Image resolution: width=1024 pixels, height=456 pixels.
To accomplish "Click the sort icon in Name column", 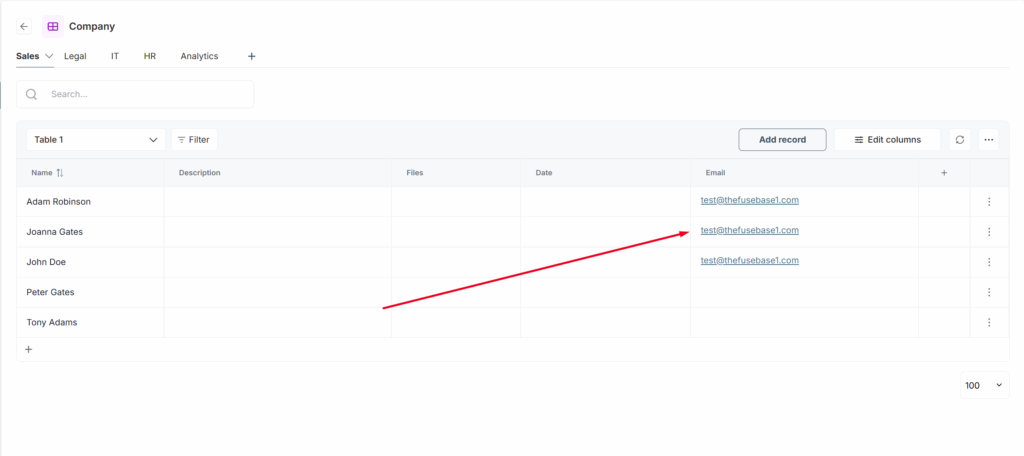I will pyautogui.click(x=60, y=173).
